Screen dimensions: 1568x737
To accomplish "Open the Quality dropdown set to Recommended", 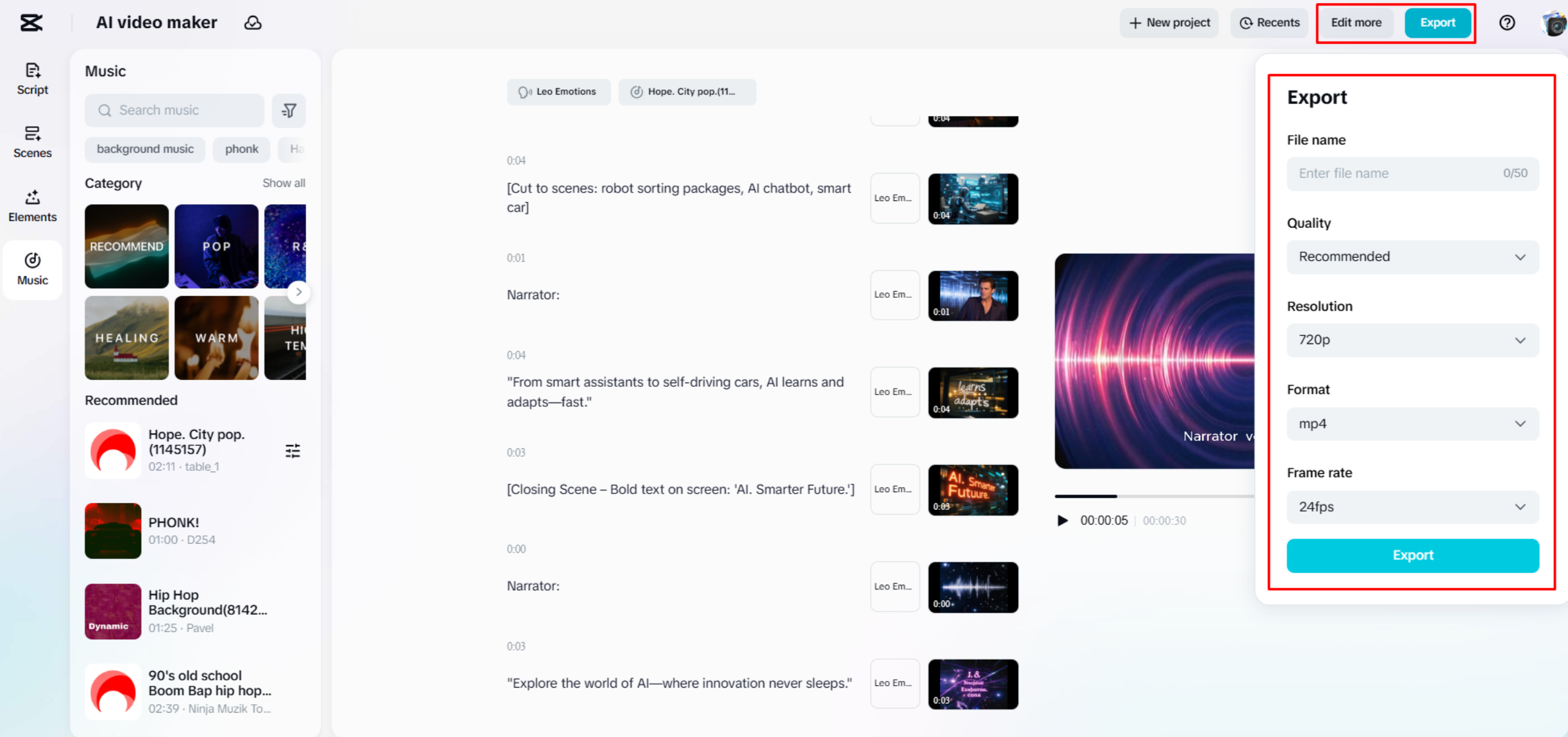I will pyautogui.click(x=1412, y=256).
